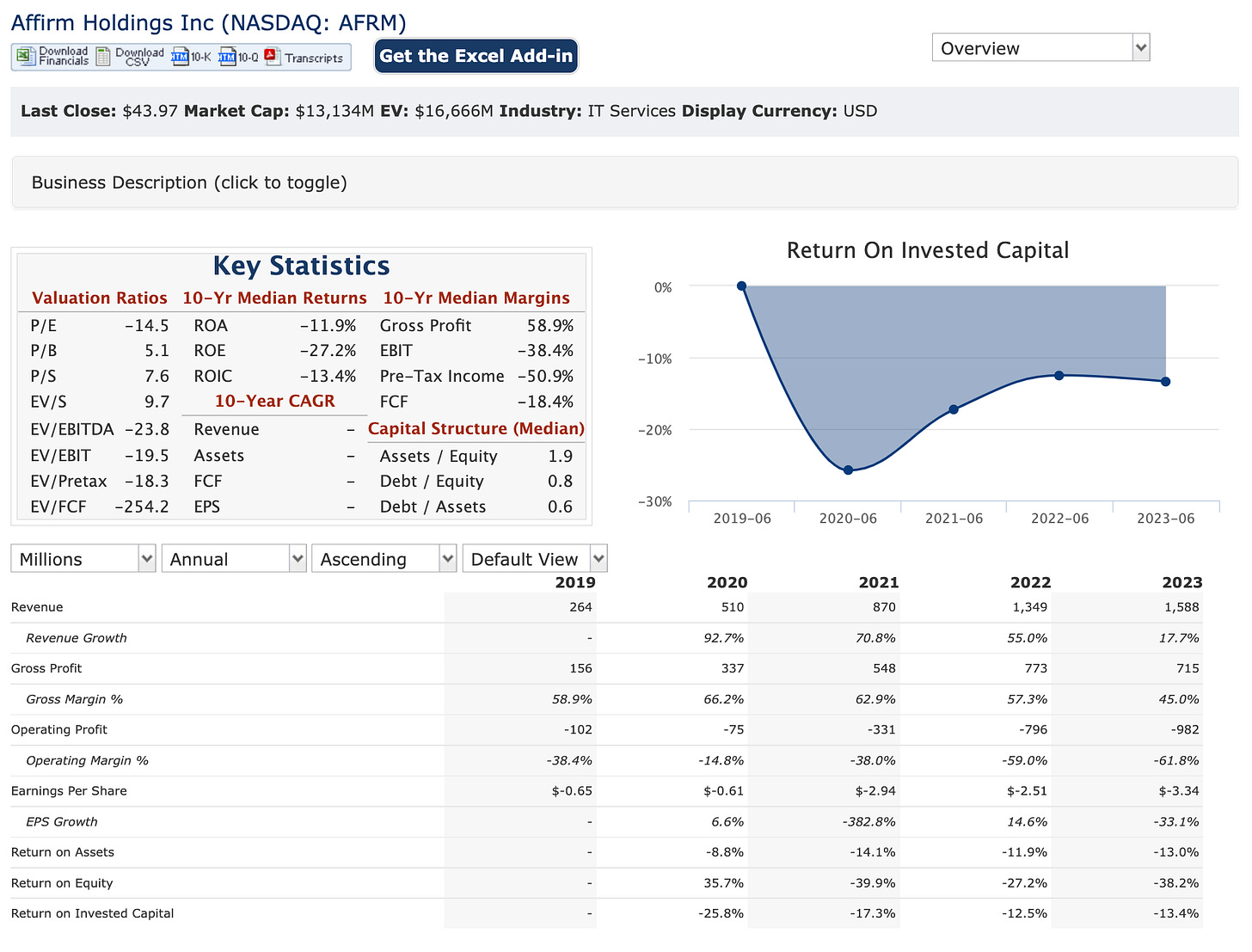Click the Earnings Per Share row label
Screen dimensions: 1252x952
coord(69,790)
